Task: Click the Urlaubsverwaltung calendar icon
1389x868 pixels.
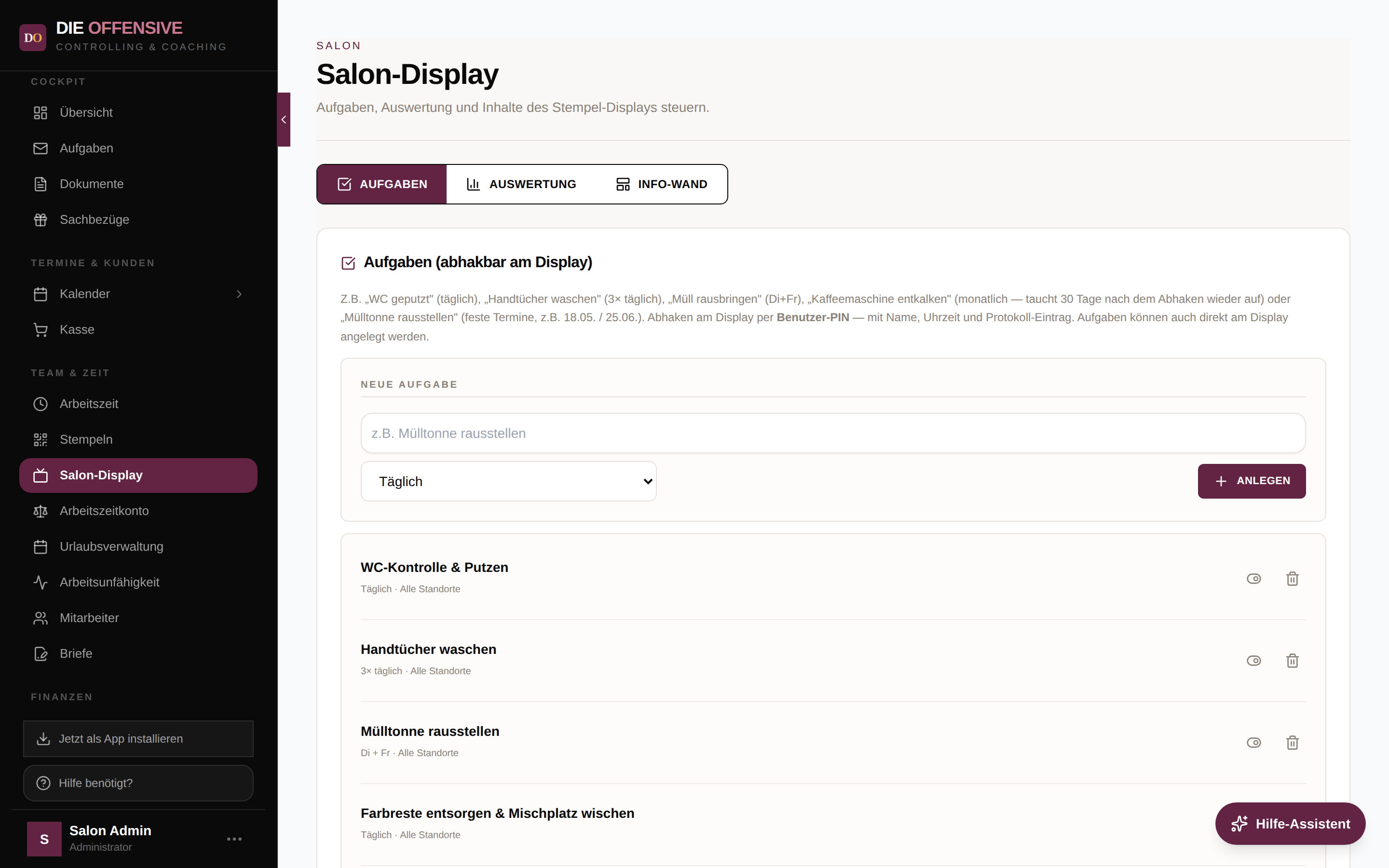Action: coord(40,546)
